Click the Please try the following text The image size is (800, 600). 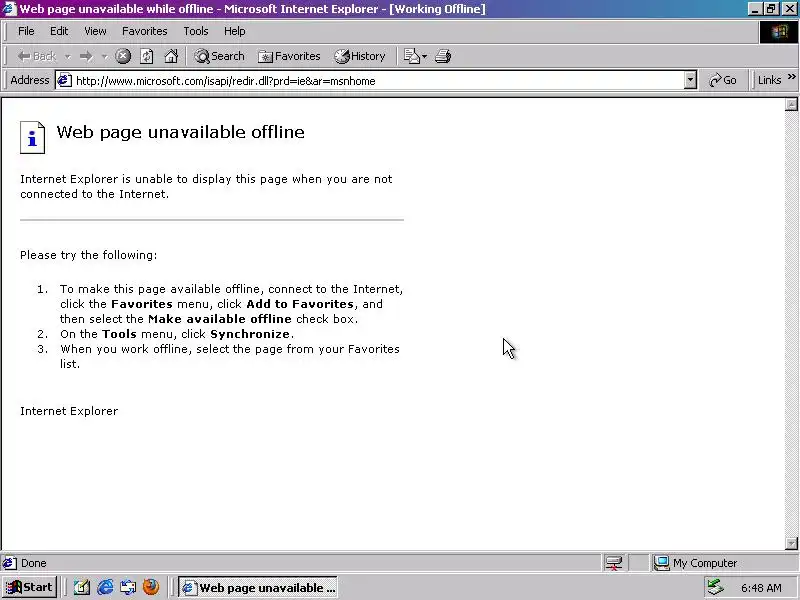[x=89, y=255]
